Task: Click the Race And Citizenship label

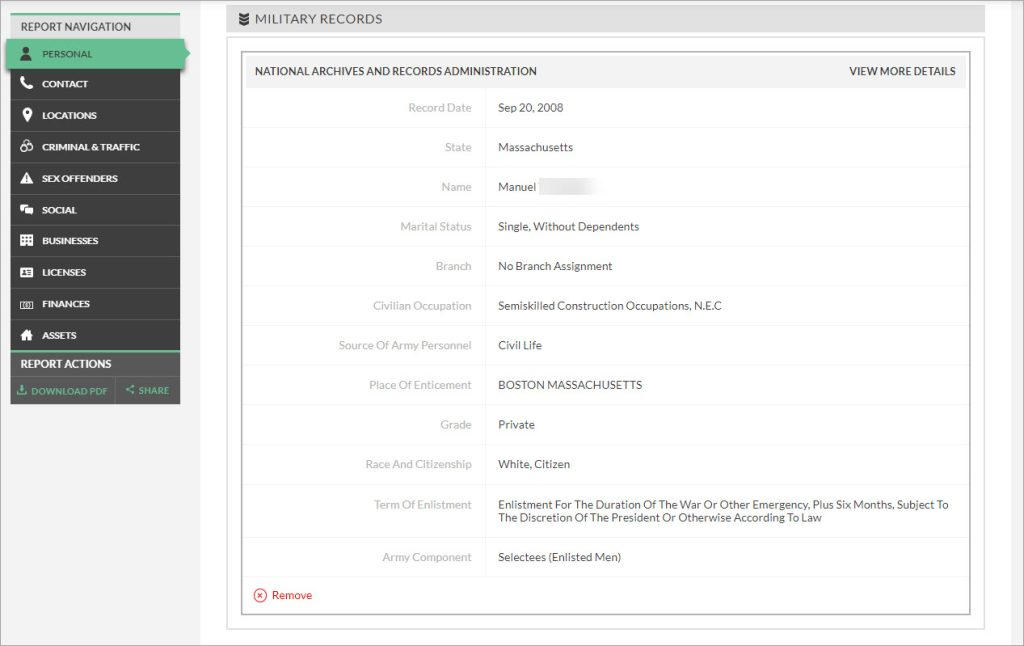Action: coord(419,464)
